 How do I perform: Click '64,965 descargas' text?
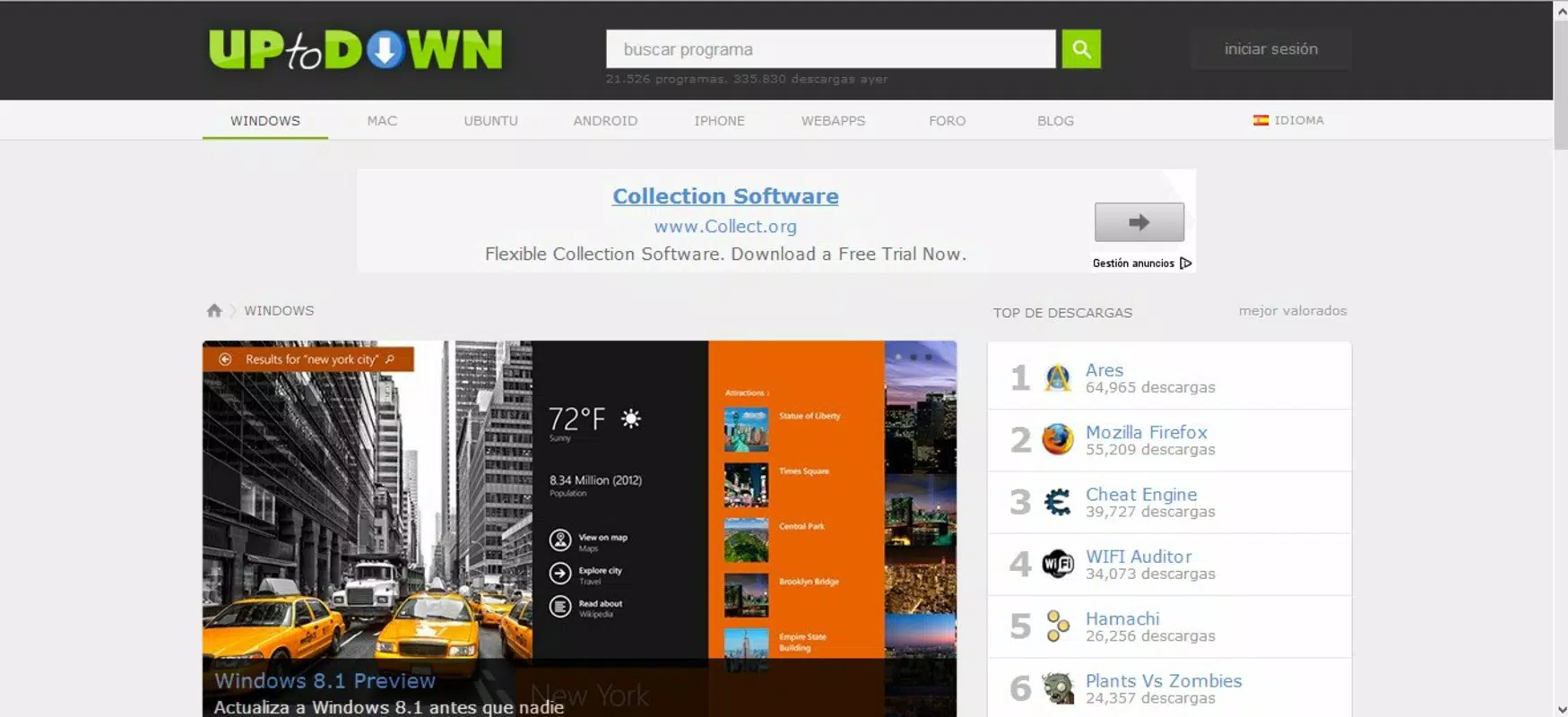point(1150,387)
